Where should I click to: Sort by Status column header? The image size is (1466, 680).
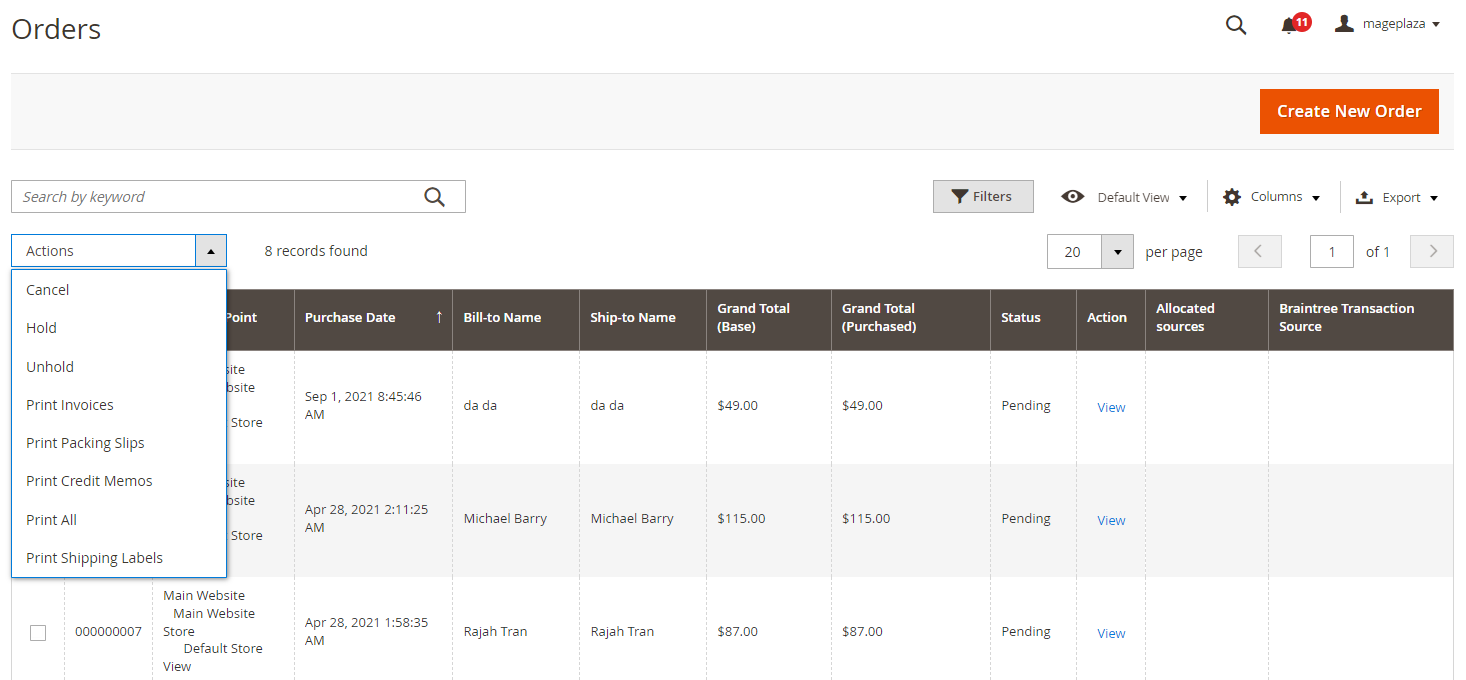click(1033, 318)
